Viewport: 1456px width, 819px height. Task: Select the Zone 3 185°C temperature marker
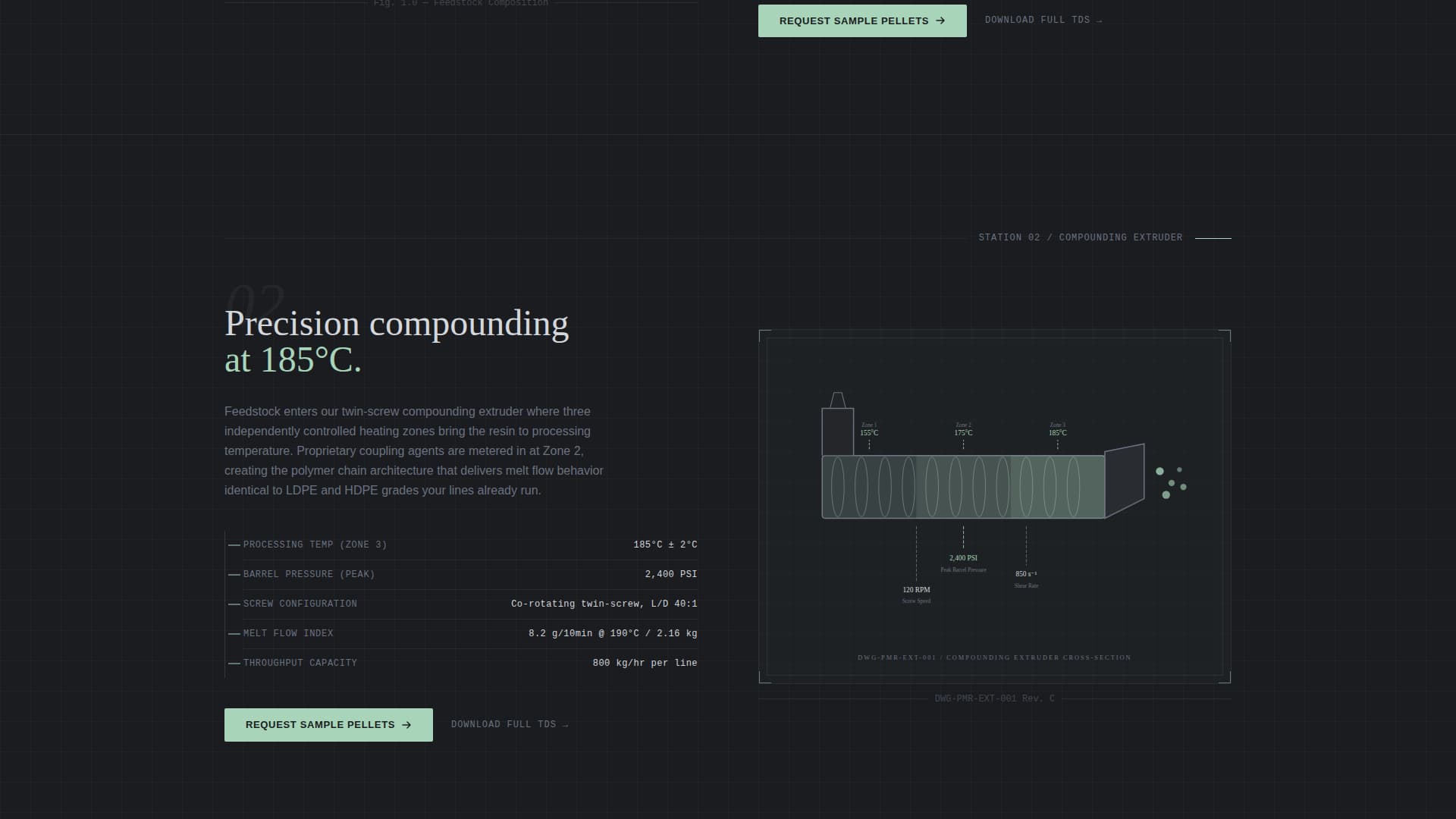[1057, 428]
